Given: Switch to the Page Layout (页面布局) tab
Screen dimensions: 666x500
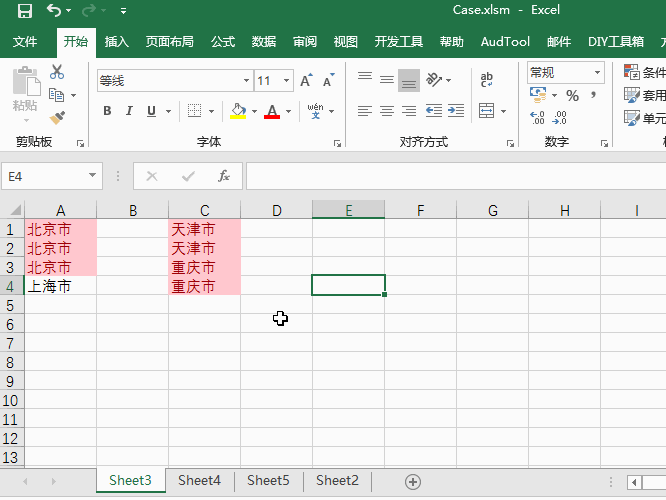Looking at the screenshot, I should coord(169,42).
